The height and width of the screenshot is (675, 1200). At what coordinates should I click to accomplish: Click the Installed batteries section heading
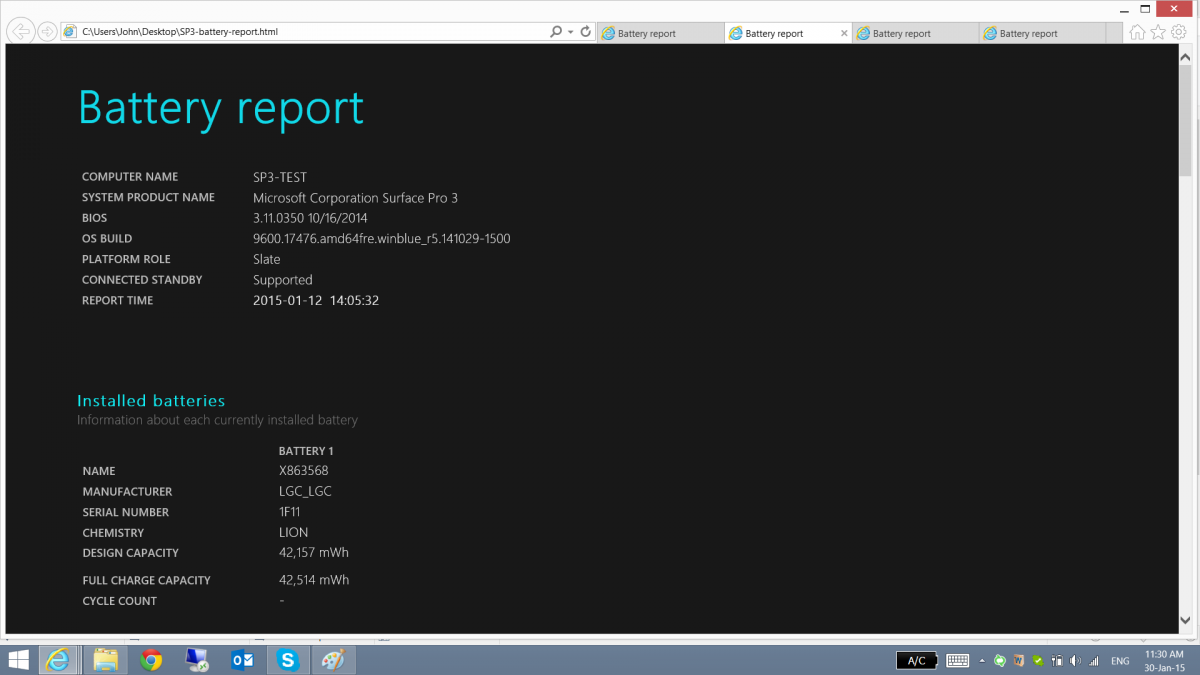(151, 401)
